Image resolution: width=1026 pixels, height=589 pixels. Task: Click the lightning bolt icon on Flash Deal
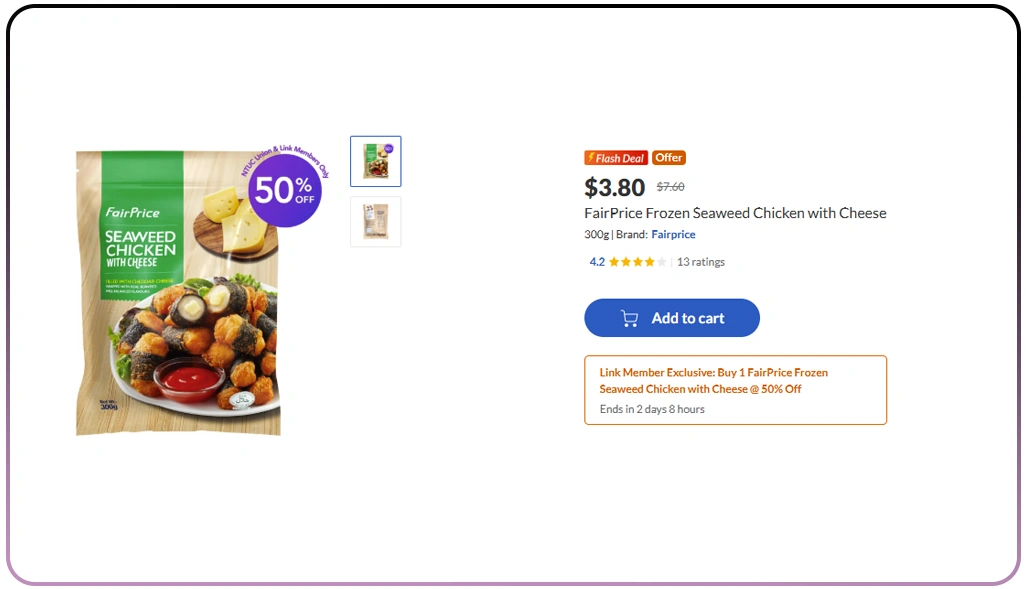(590, 158)
